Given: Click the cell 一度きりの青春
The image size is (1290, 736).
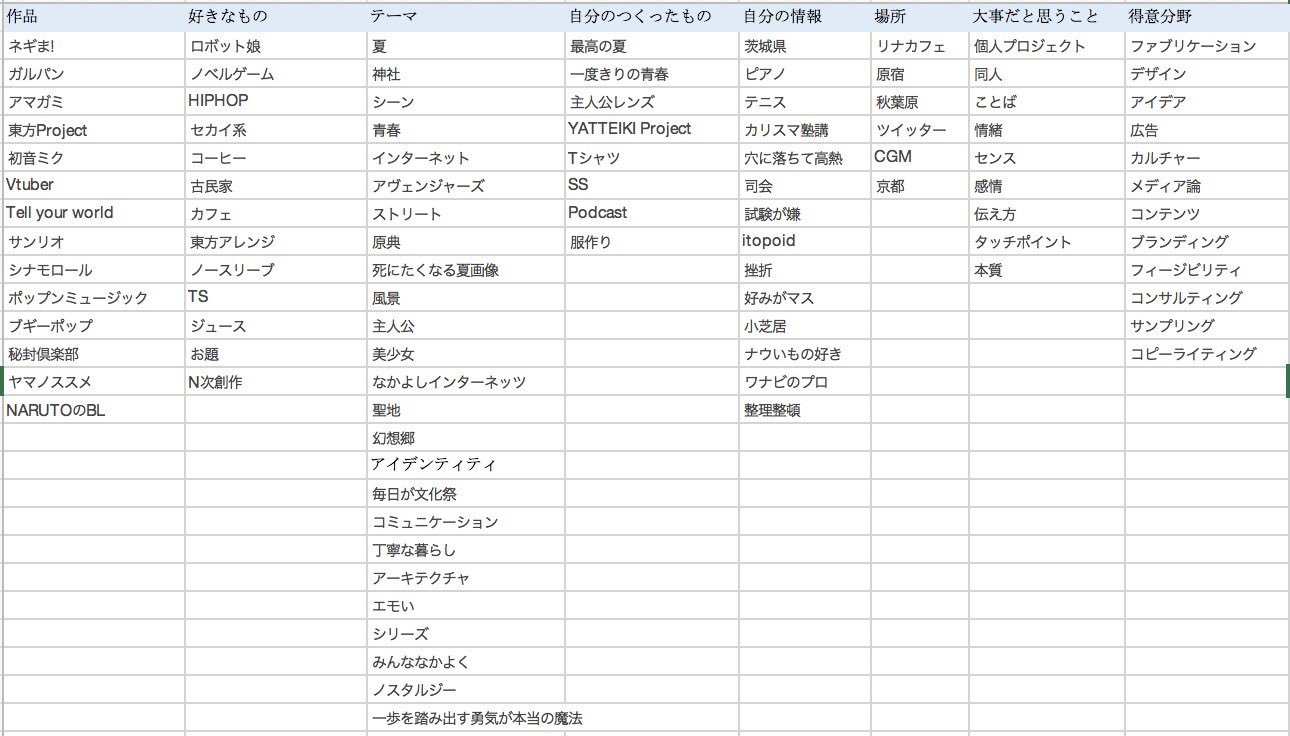Looking at the screenshot, I should click(652, 74).
